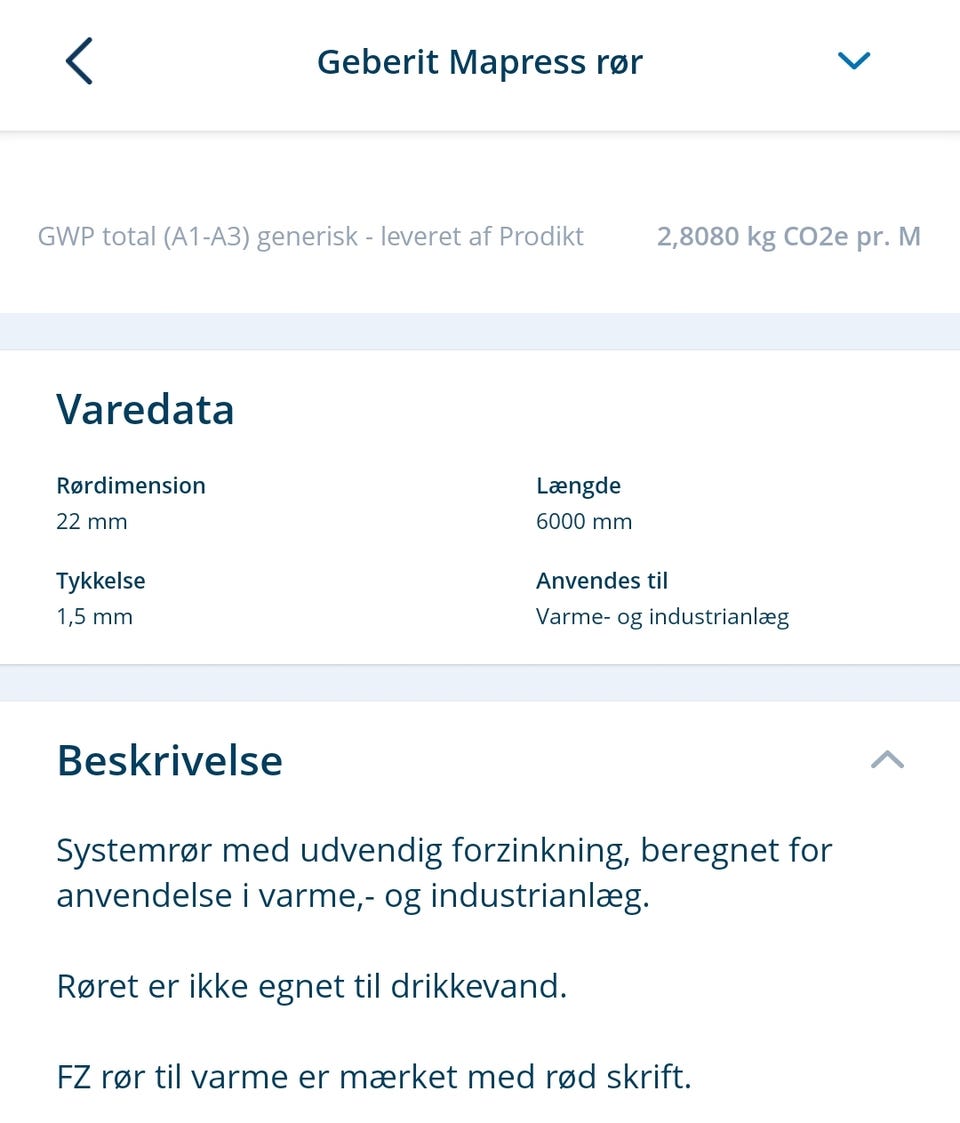Tap the 6000 mm length value
The height and width of the screenshot is (1123, 960).
point(584,521)
